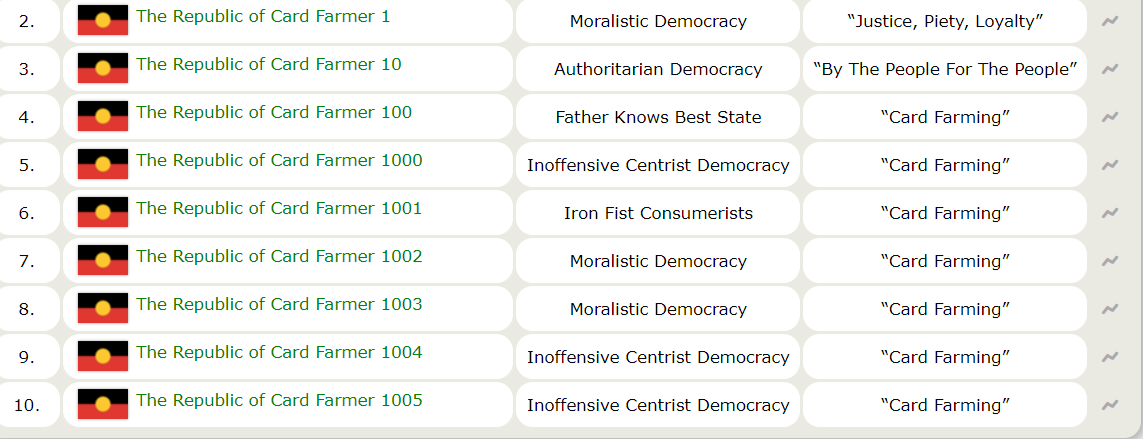The image size is (1143, 439).
Task: Click the flag next to Card Farmer 1000
Action: pyautogui.click(x=103, y=165)
